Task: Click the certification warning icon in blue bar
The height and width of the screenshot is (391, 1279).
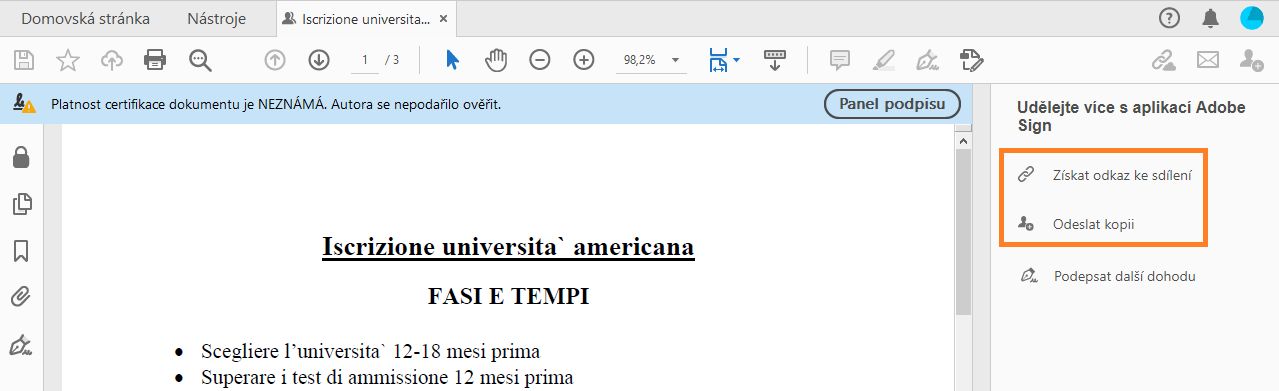Action: pyautogui.click(x=24, y=103)
